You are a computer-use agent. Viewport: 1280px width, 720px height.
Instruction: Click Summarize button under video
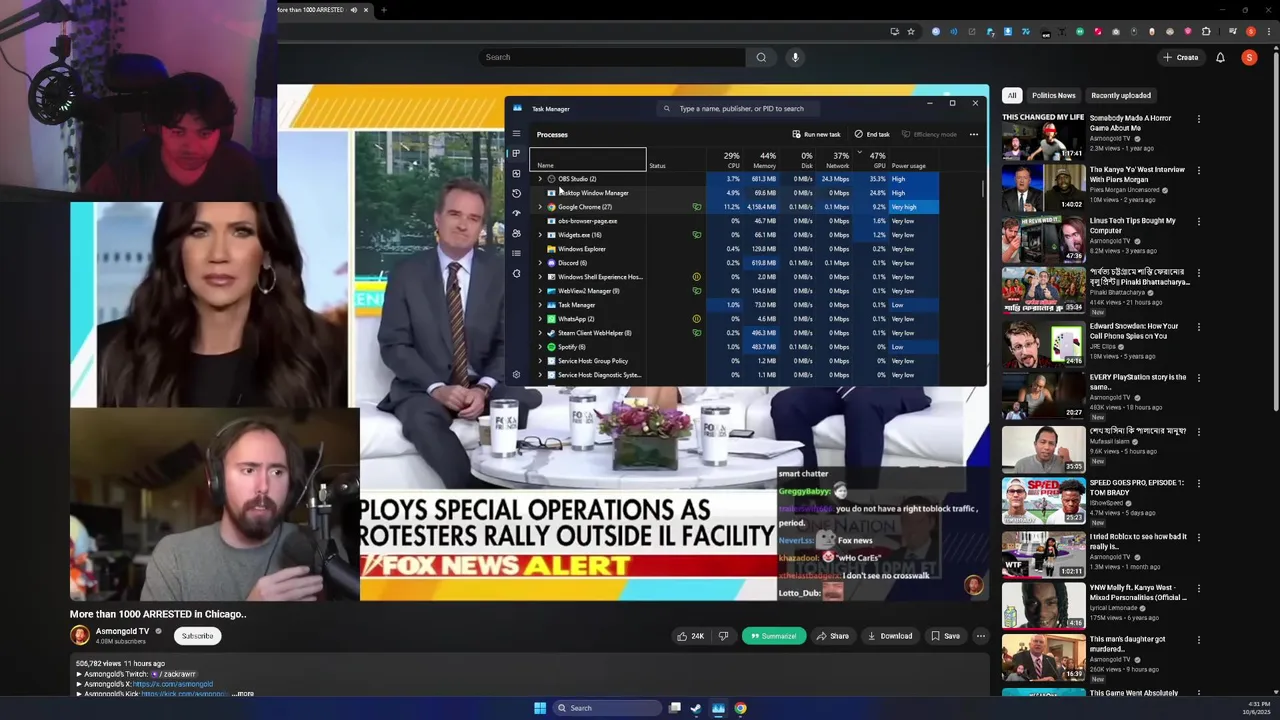tap(774, 636)
